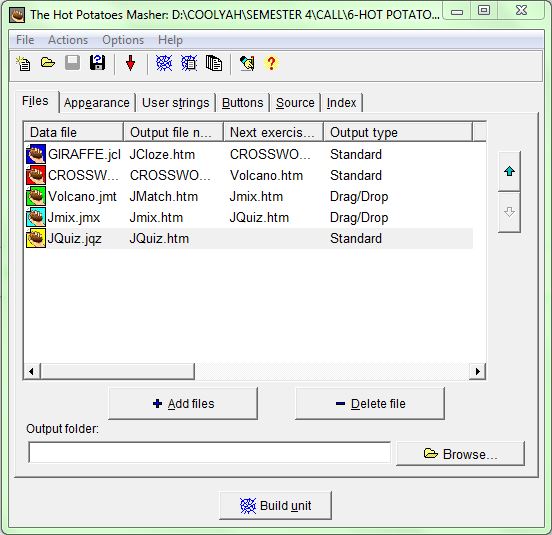Screen dimensions: 552x535
Task: Click the Output folder text field
Action: (209, 452)
